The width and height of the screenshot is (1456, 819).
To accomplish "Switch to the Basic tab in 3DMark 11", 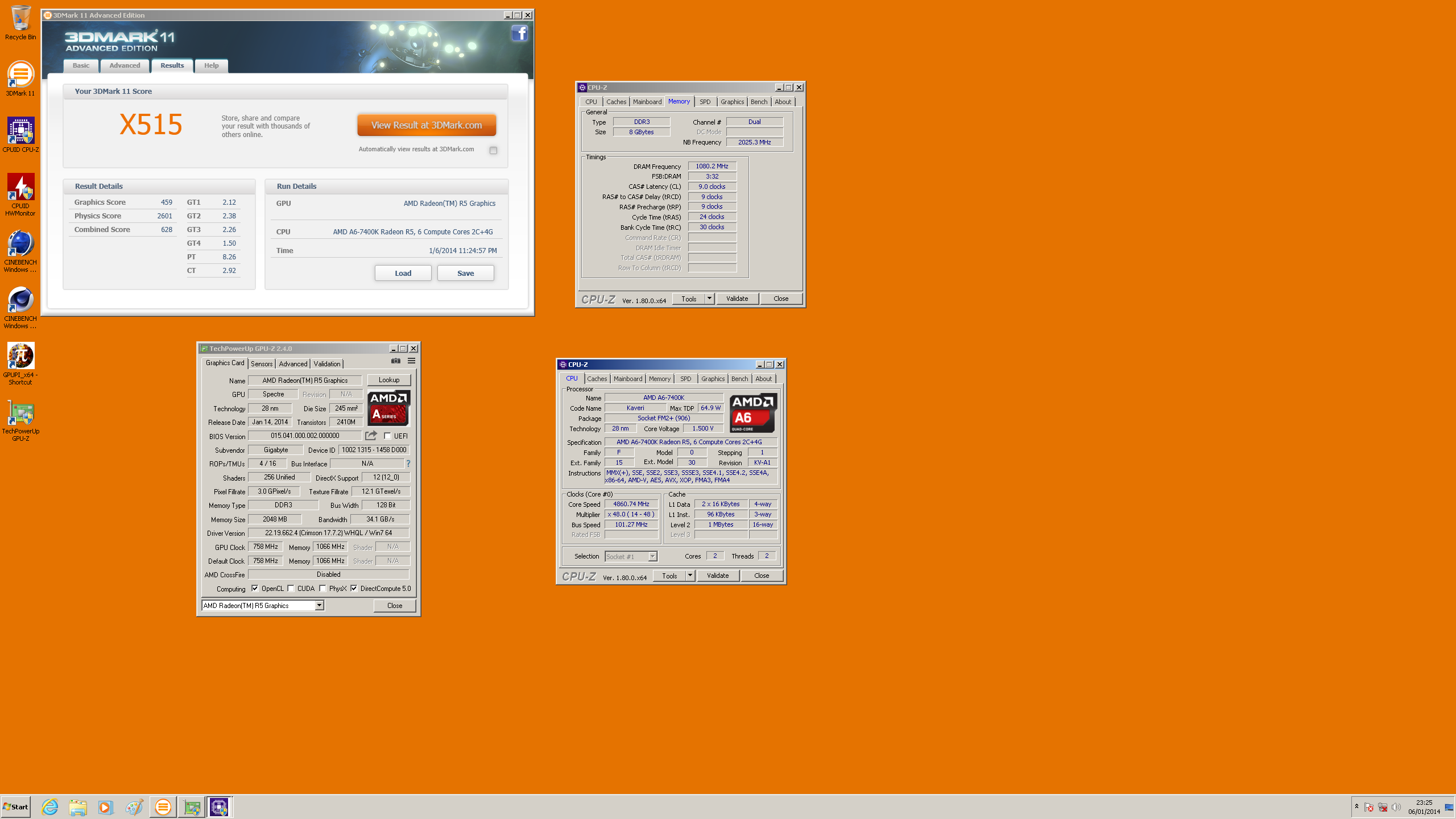I will 81,65.
